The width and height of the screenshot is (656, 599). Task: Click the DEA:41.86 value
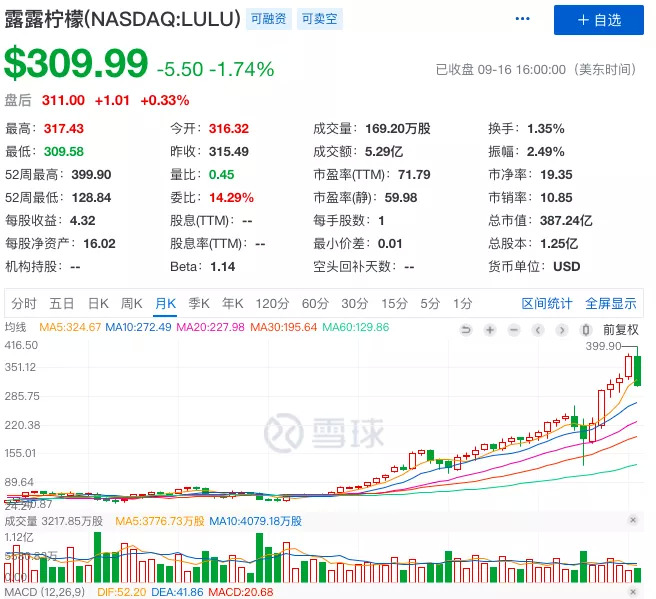coord(177,592)
